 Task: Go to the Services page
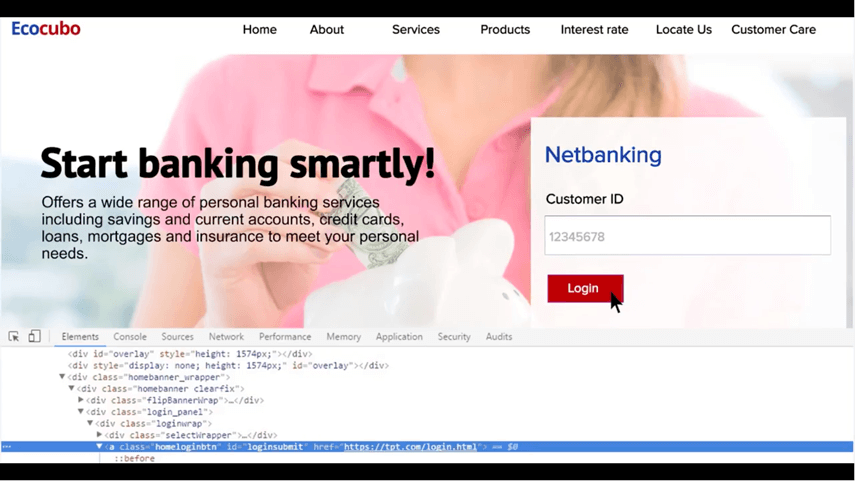point(416,29)
